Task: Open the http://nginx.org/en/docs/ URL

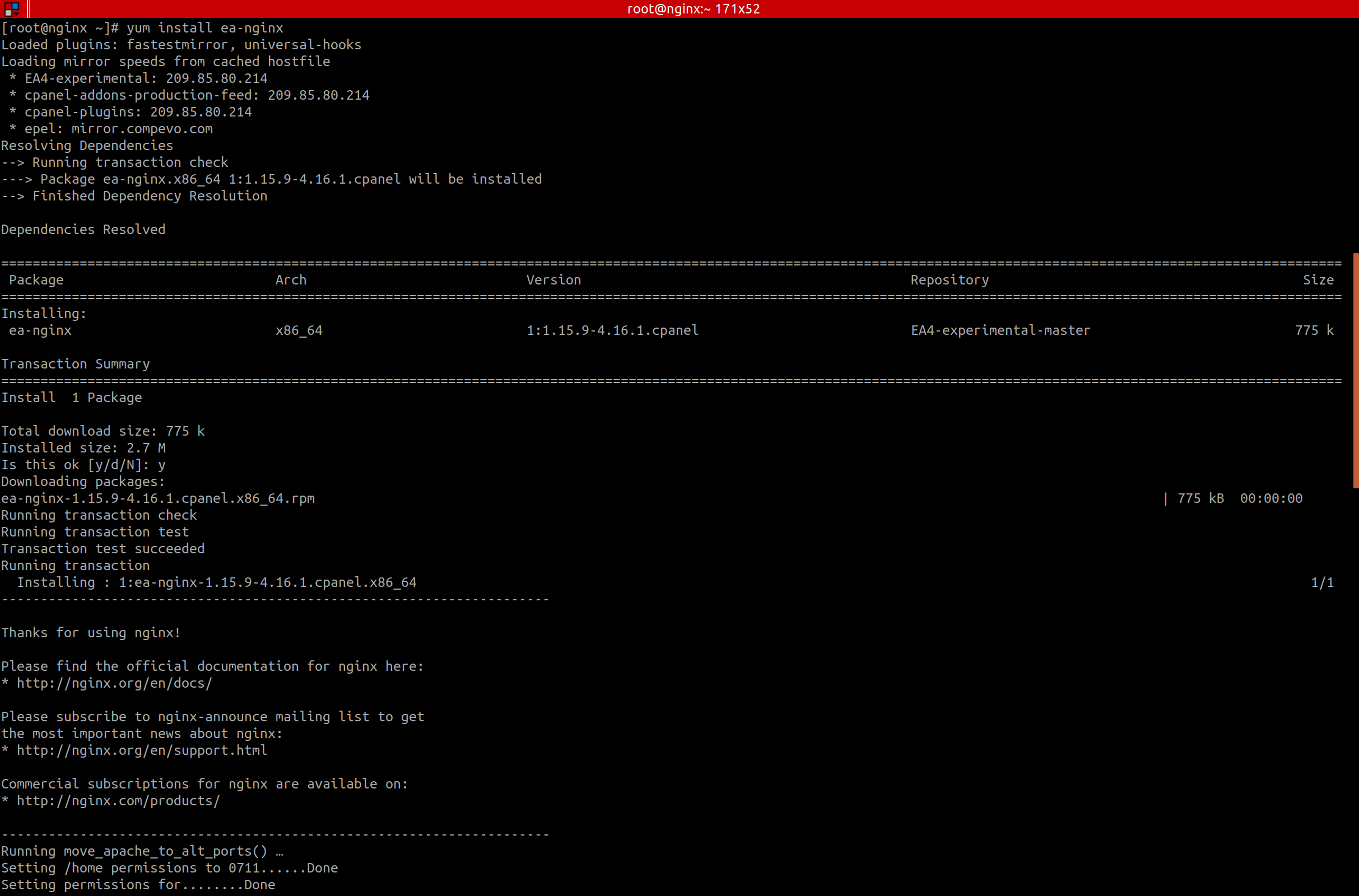Action: pos(114,683)
